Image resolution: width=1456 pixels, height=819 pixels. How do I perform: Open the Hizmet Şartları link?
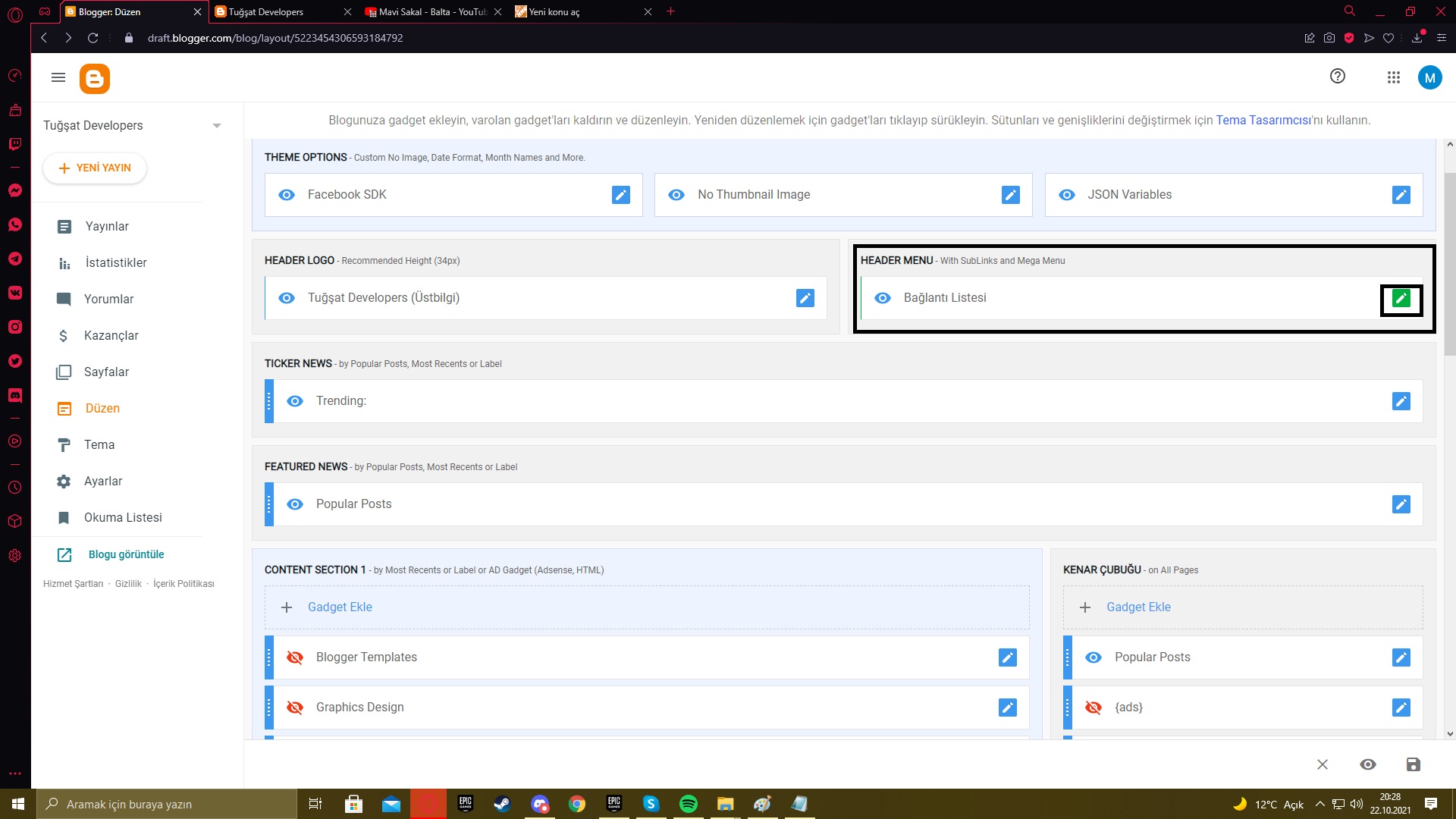(73, 584)
